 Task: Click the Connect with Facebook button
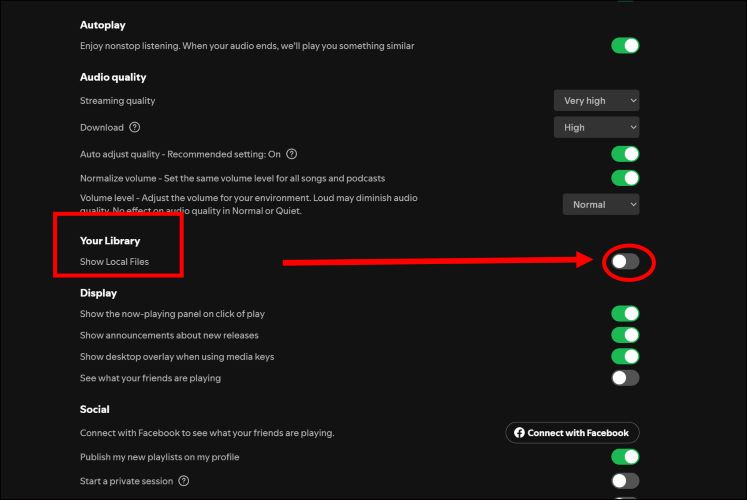click(x=572, y=433)
